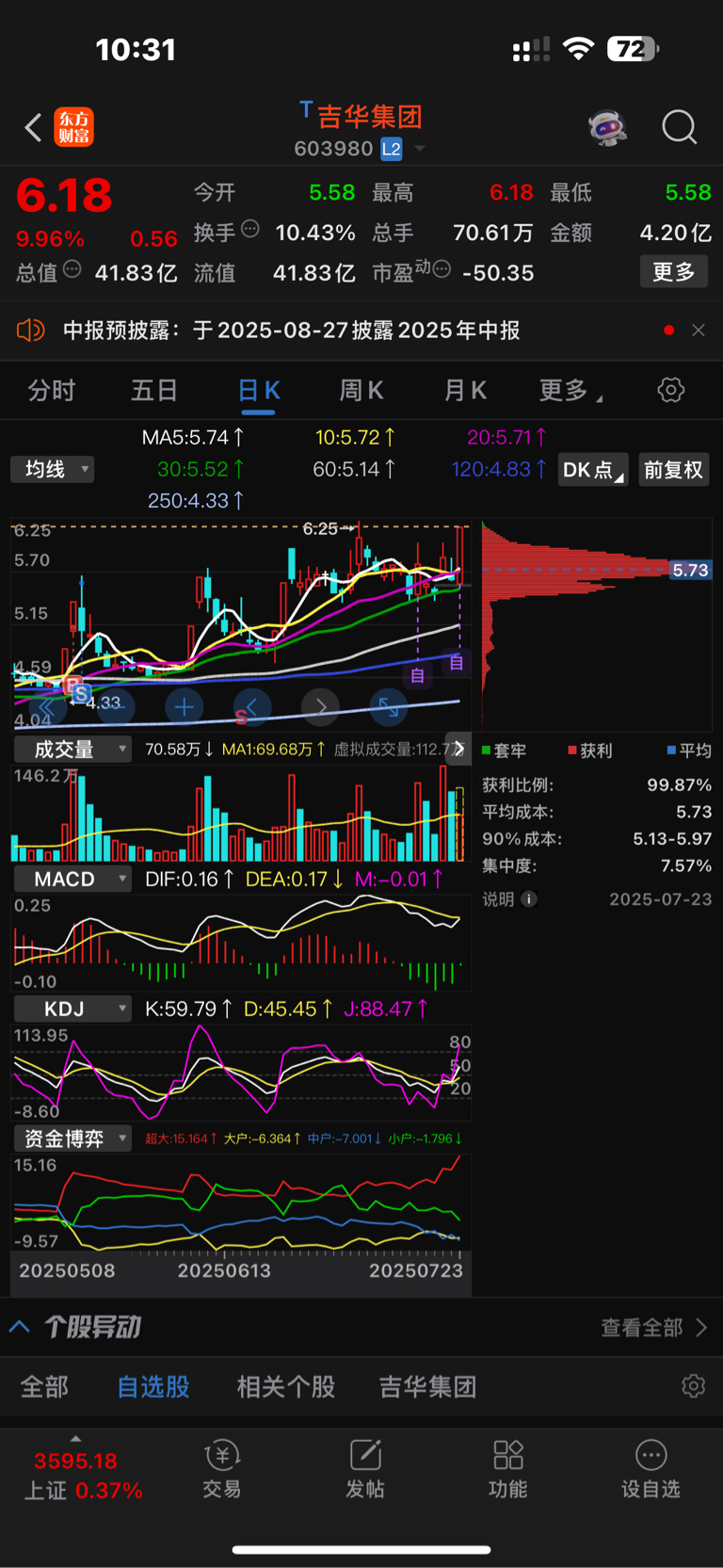Tap the 5.73 average cost label
This screenshot has width=723, height=1568.
pos(690,570)
